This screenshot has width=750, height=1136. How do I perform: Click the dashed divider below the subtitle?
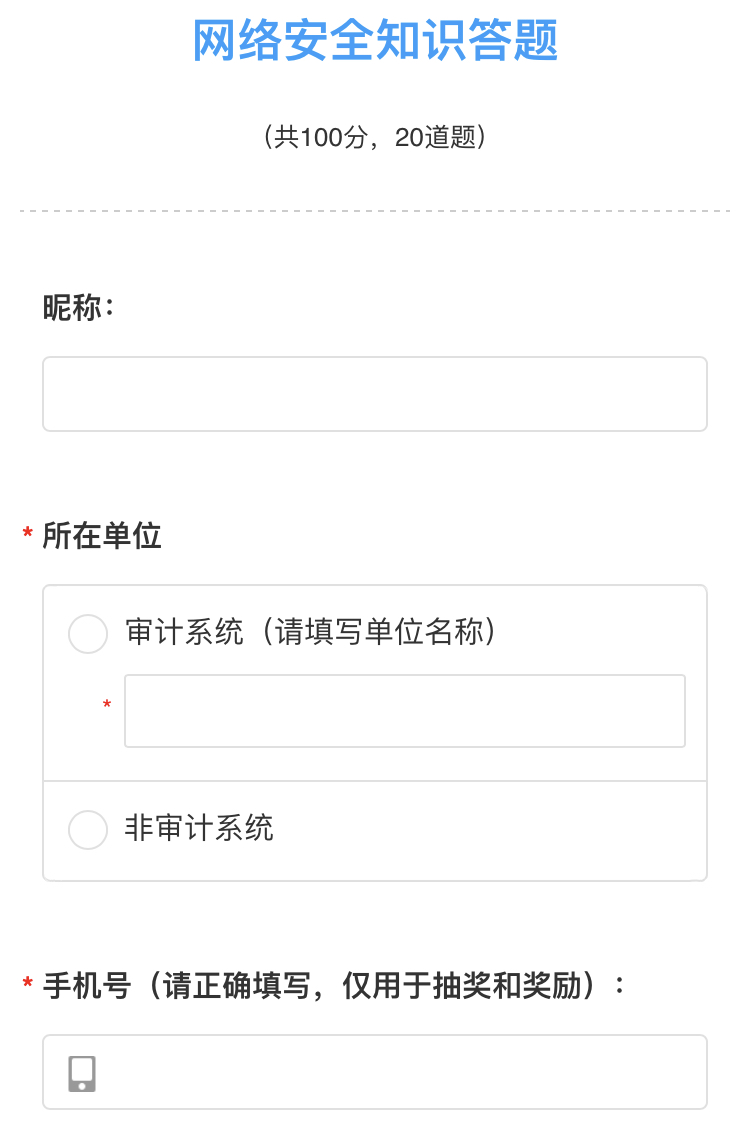point(375,211)
